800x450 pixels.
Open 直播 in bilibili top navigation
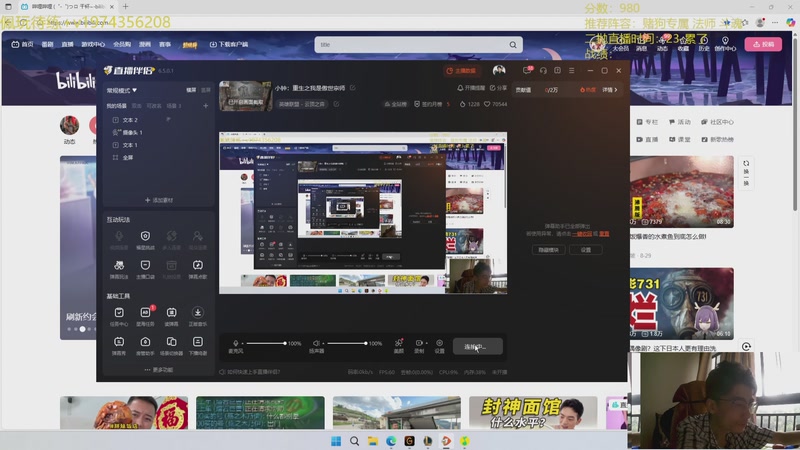pos(67,44)
